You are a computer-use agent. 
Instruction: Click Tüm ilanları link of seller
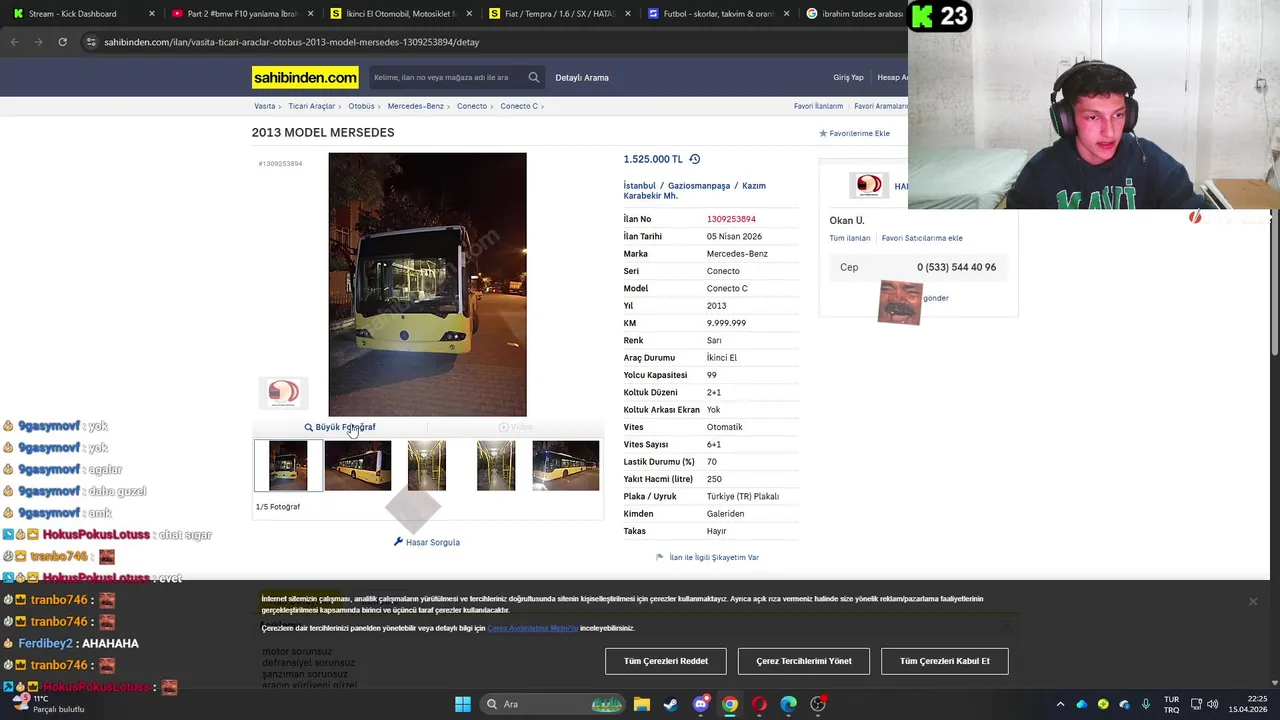[850, 238]
